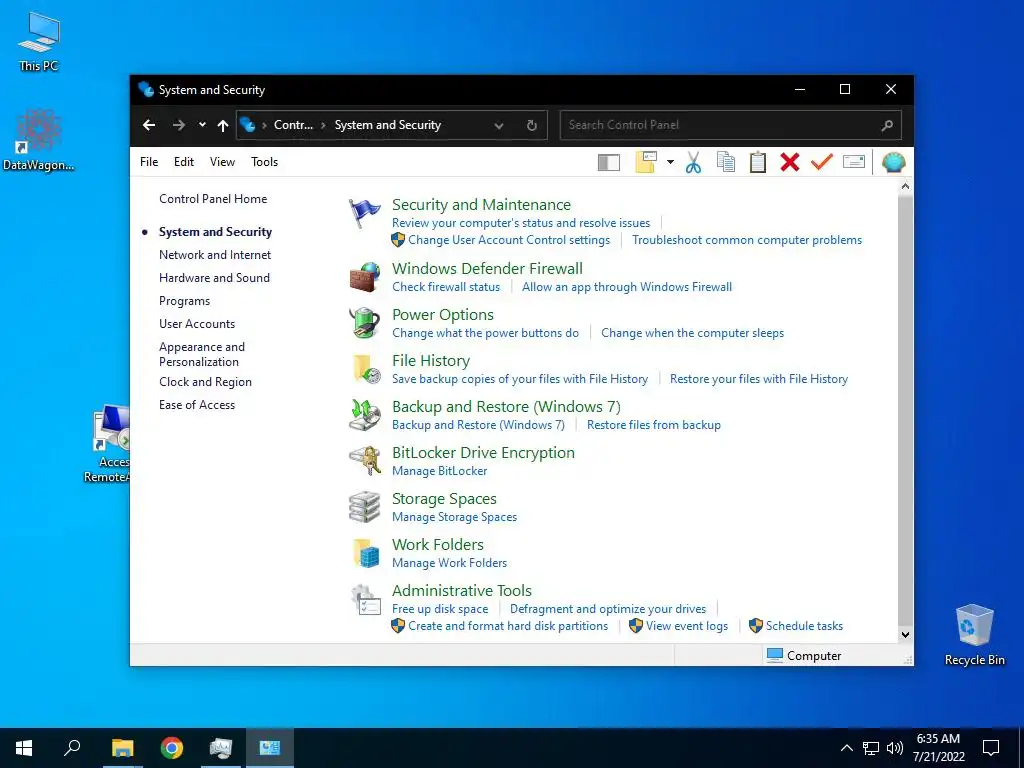Click the Administrative Tools gear icon
The image size is (1024, 768).
click(365, 600)
